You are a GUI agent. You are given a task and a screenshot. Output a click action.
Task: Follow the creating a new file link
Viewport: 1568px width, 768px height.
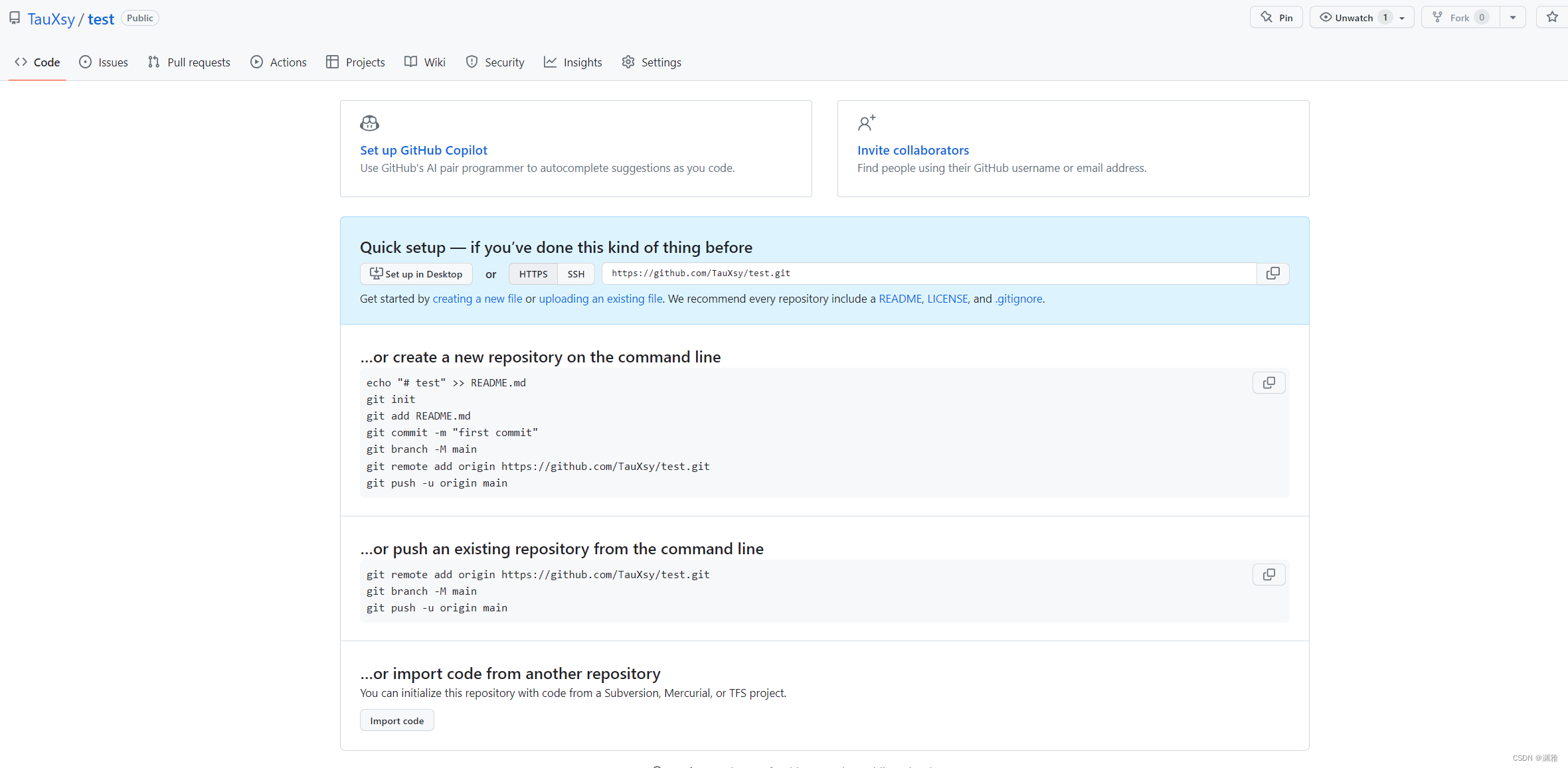478,299
